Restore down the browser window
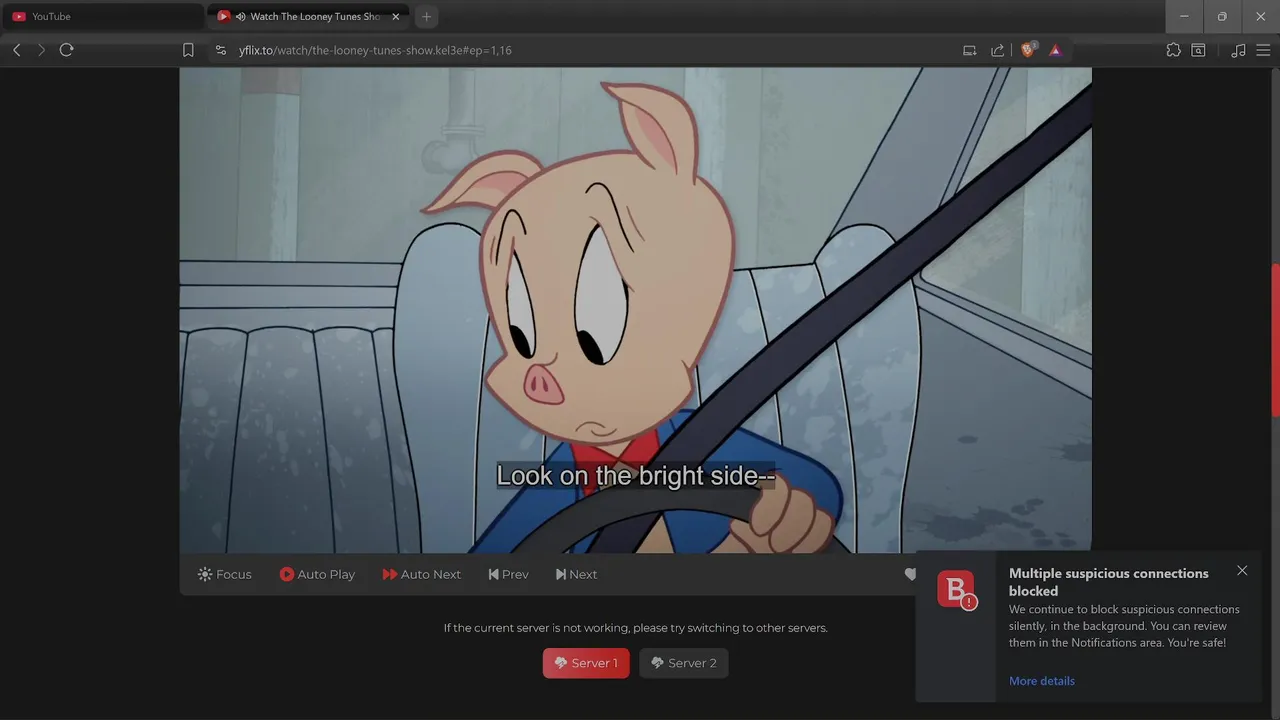 click(x=1222, y=16)
